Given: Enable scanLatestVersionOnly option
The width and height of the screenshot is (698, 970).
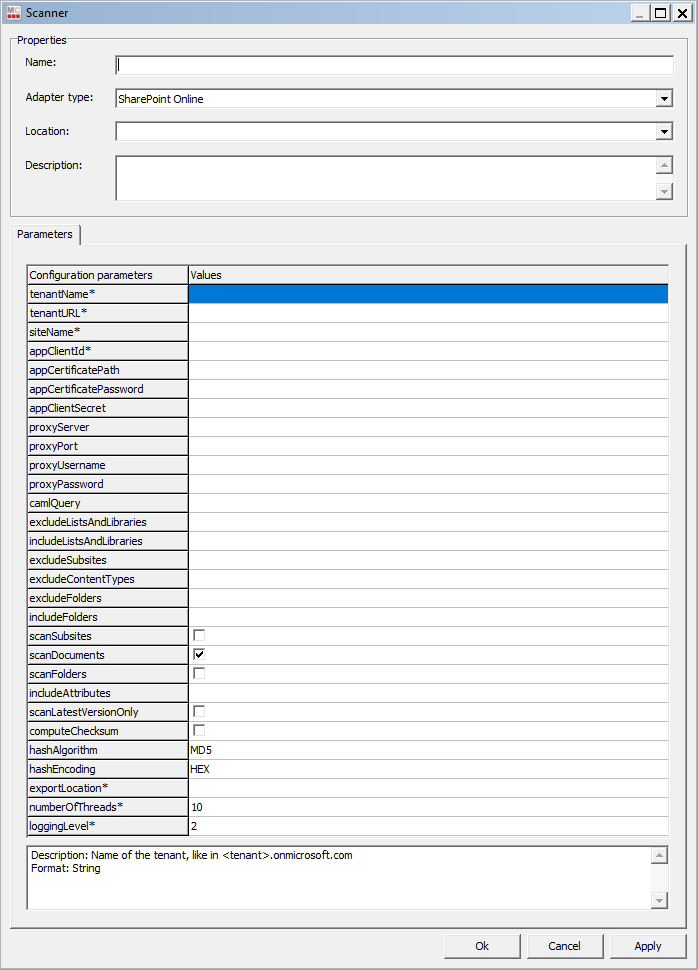Looking at the screenshot, I should point(199,712).
